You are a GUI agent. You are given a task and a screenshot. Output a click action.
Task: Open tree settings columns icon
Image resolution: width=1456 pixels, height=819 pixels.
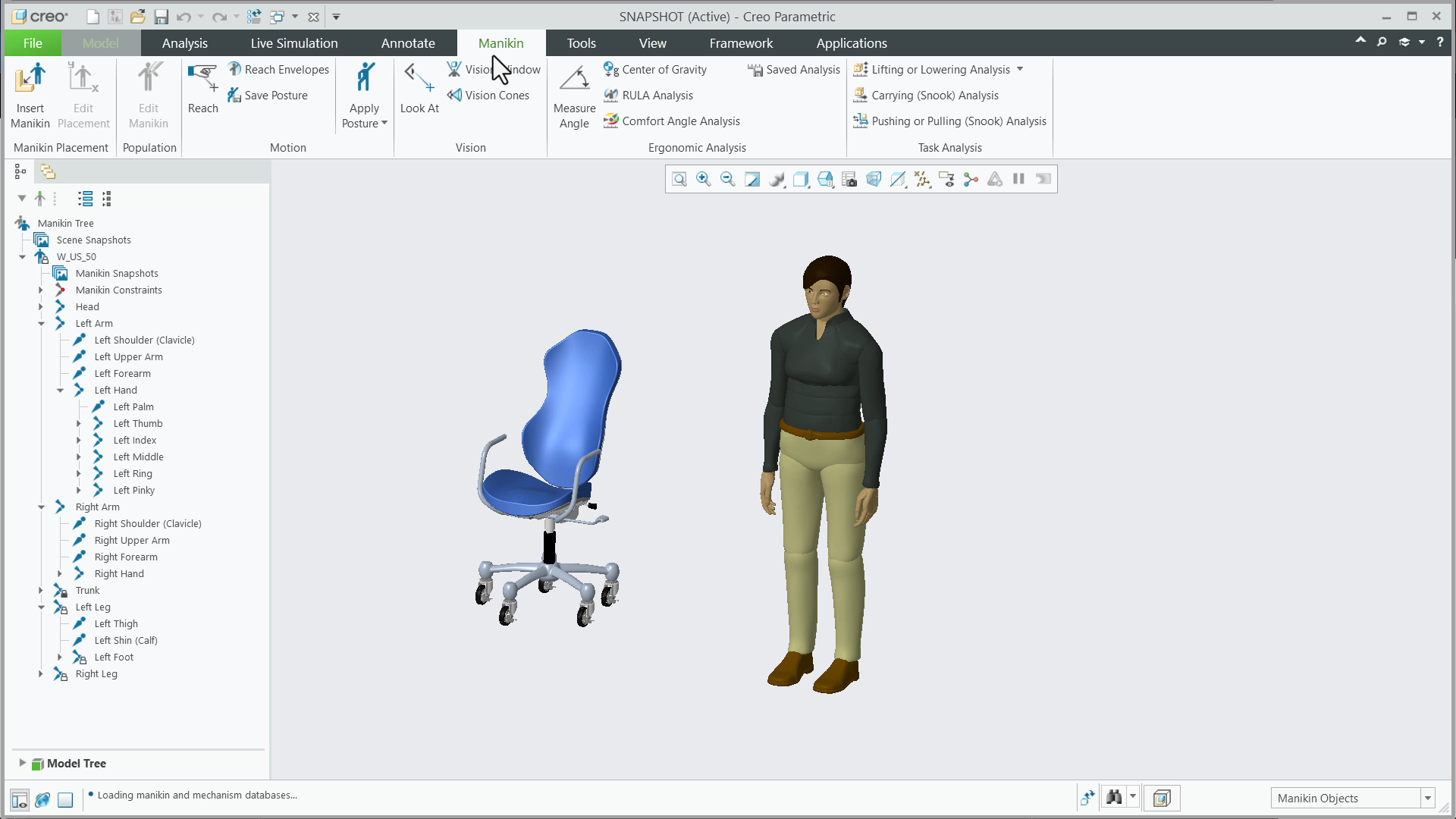(x=106, y=199)
